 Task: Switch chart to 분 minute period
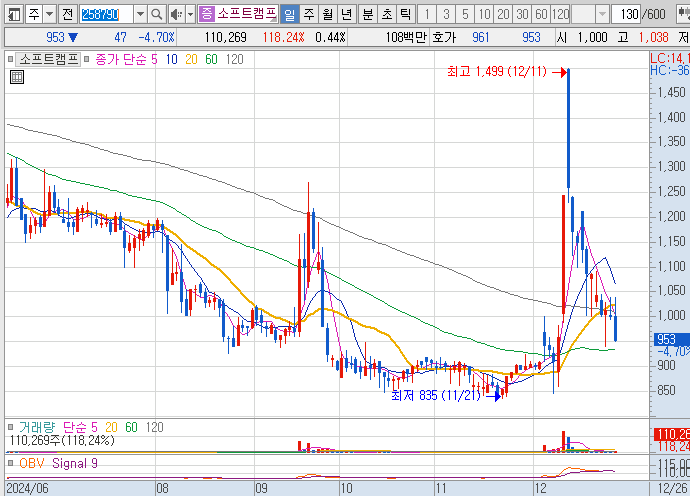click(x=368, y=15)
